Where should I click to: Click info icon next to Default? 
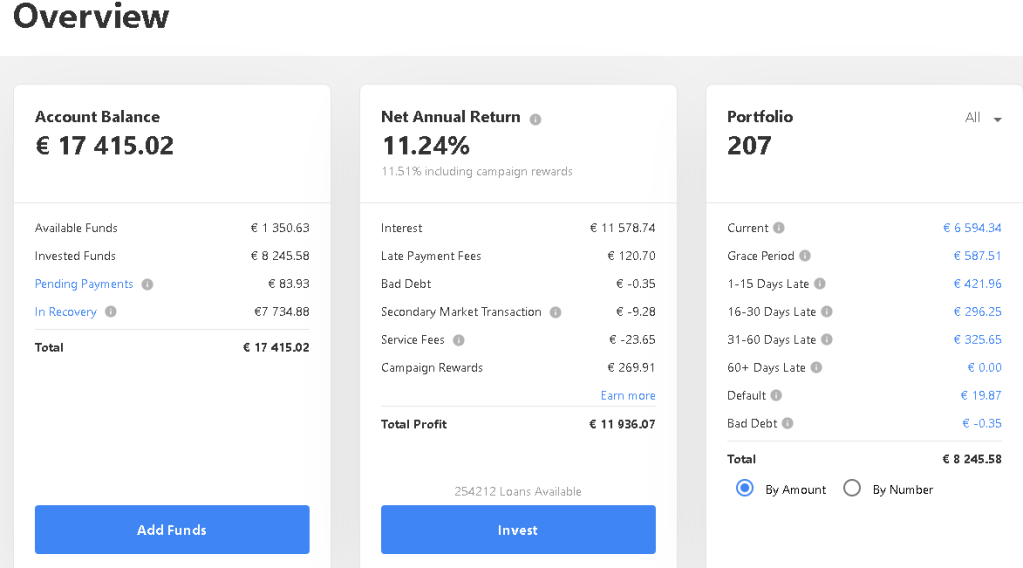click(x=777, y=396)
